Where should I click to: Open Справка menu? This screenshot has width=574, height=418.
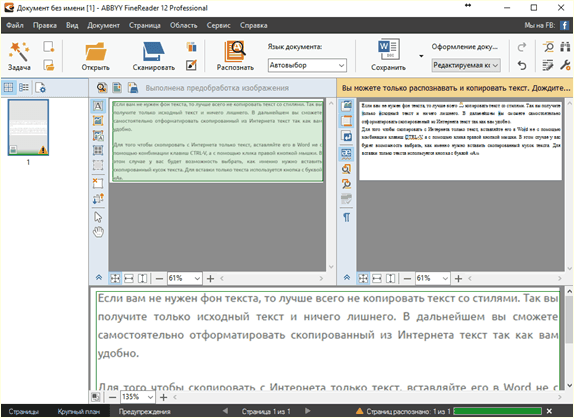(x=254, y=25)
